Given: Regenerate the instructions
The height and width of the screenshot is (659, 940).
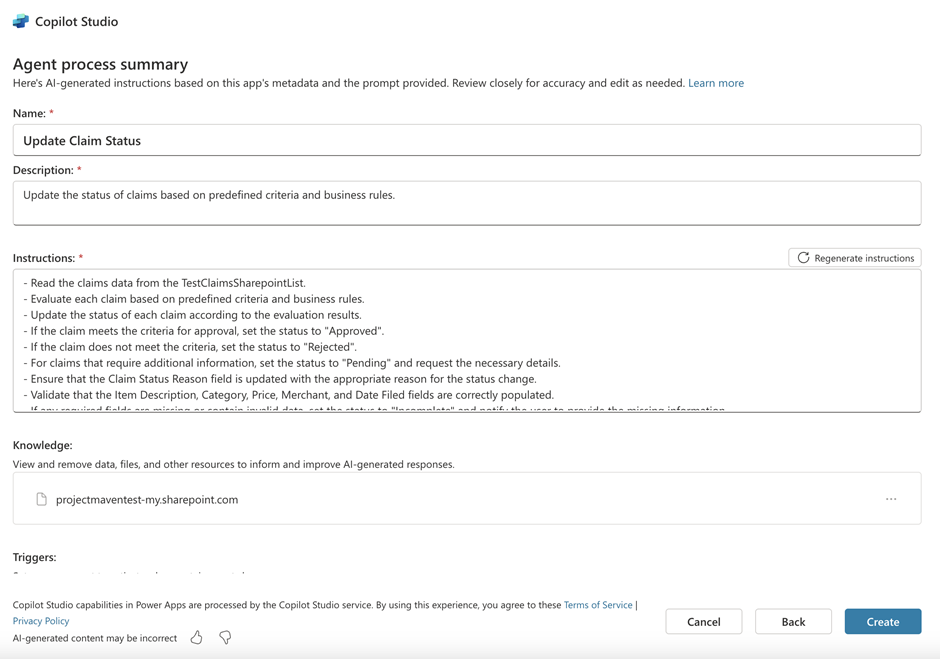Looking at the screenshot, I should [855, 258].
